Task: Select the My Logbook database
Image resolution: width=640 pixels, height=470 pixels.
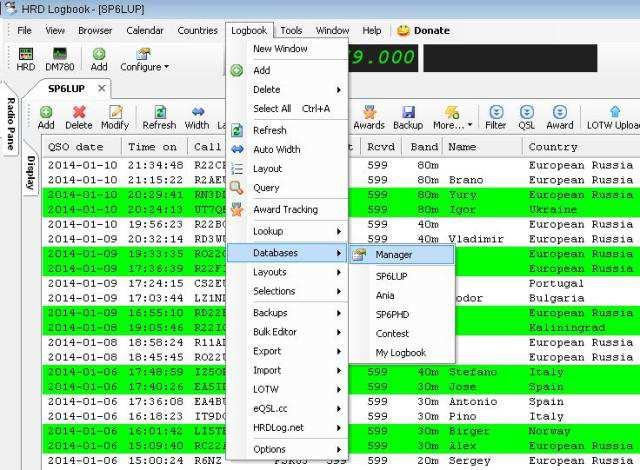Action: click(402, 353)
